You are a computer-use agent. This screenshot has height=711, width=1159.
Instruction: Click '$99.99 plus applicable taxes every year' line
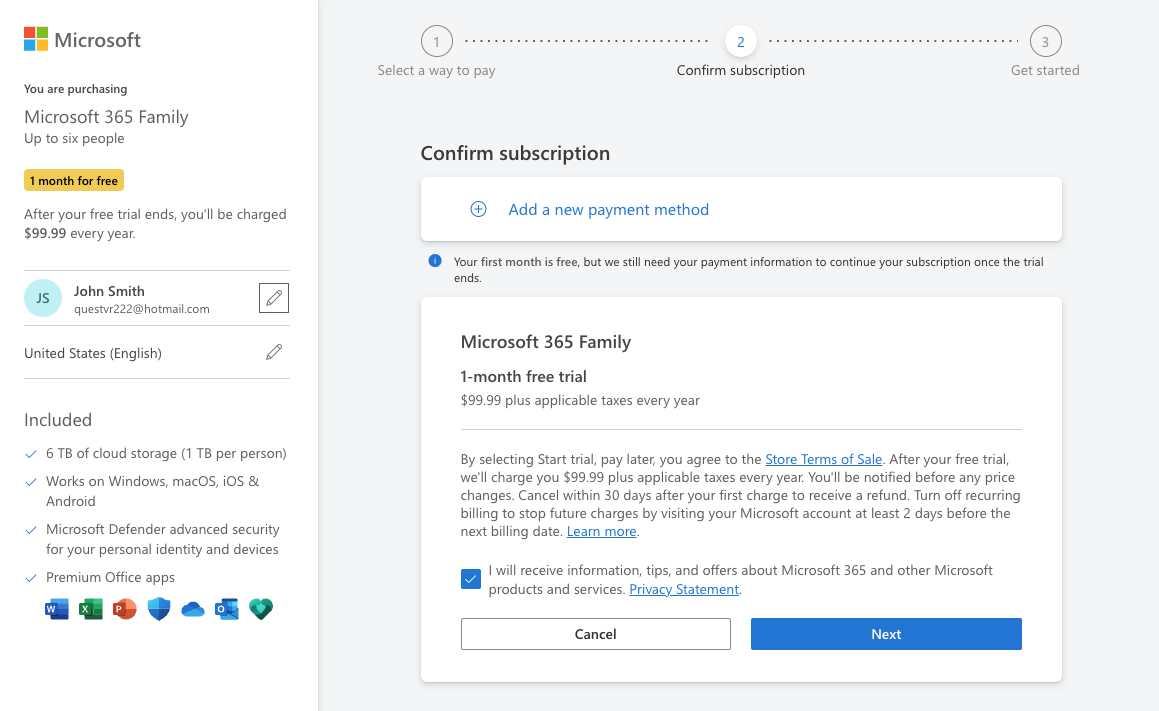click(x=580, y=400)
